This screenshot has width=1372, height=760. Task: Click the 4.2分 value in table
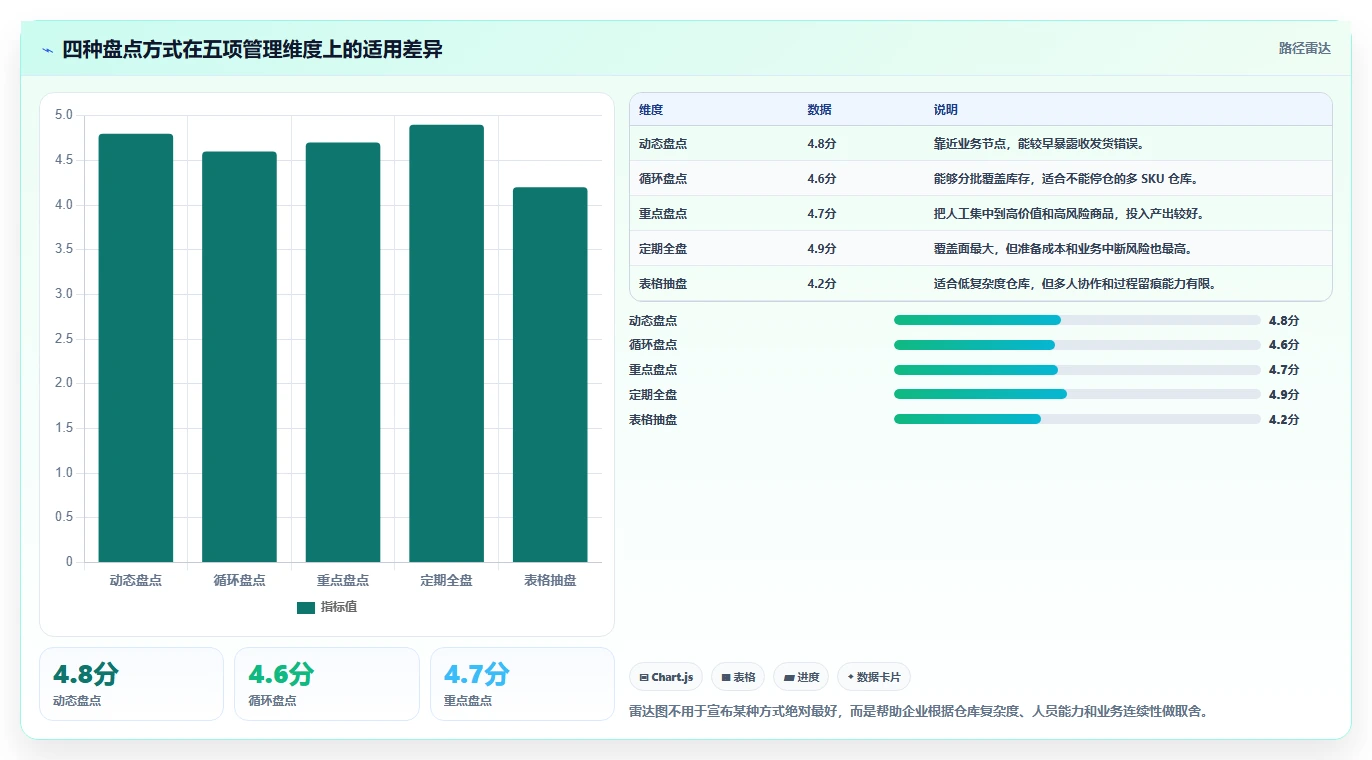[822, 284]
